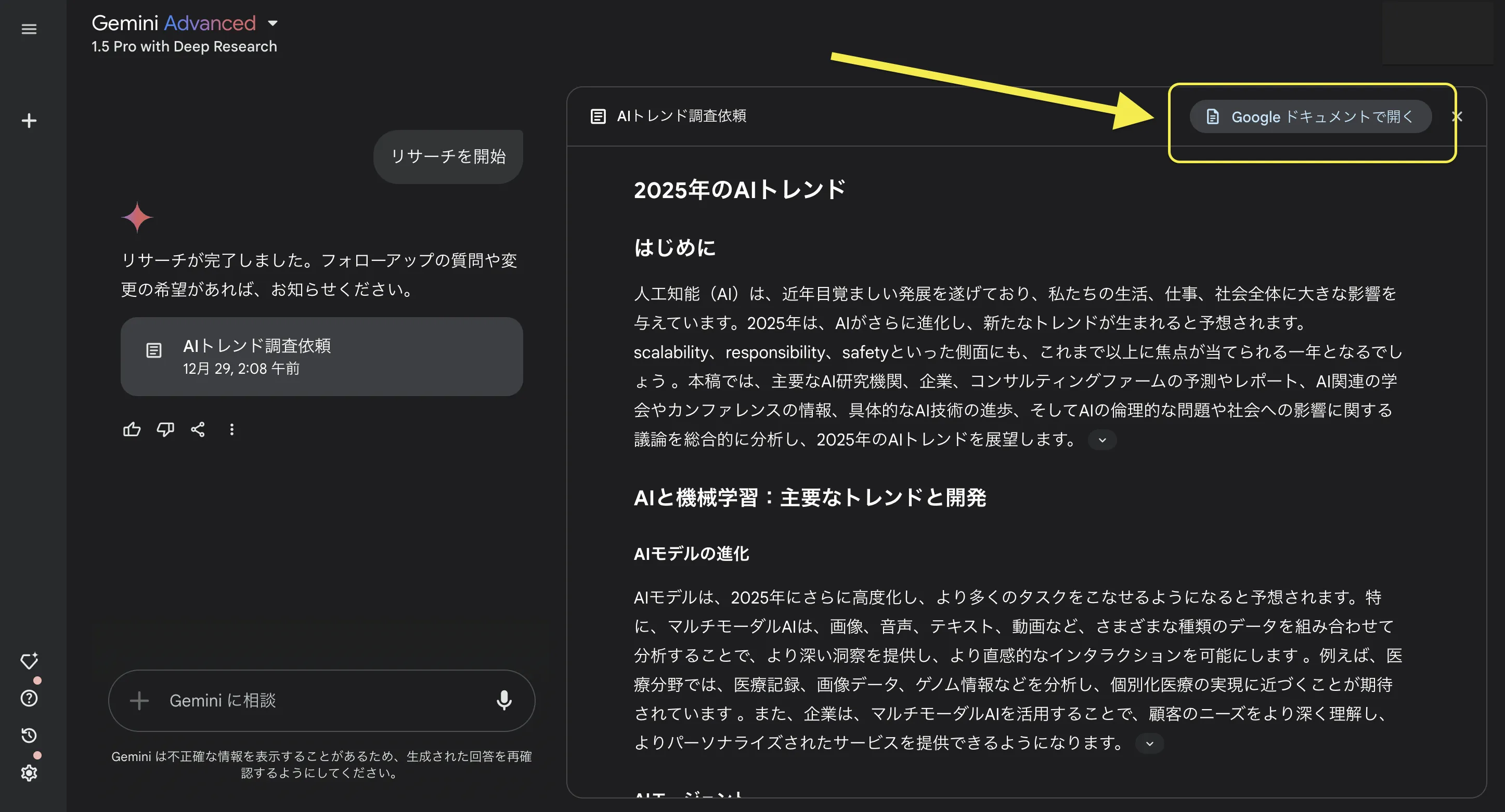
Task: Click Google ドキュメントで開く button
Action: (x=1311, y=116)
